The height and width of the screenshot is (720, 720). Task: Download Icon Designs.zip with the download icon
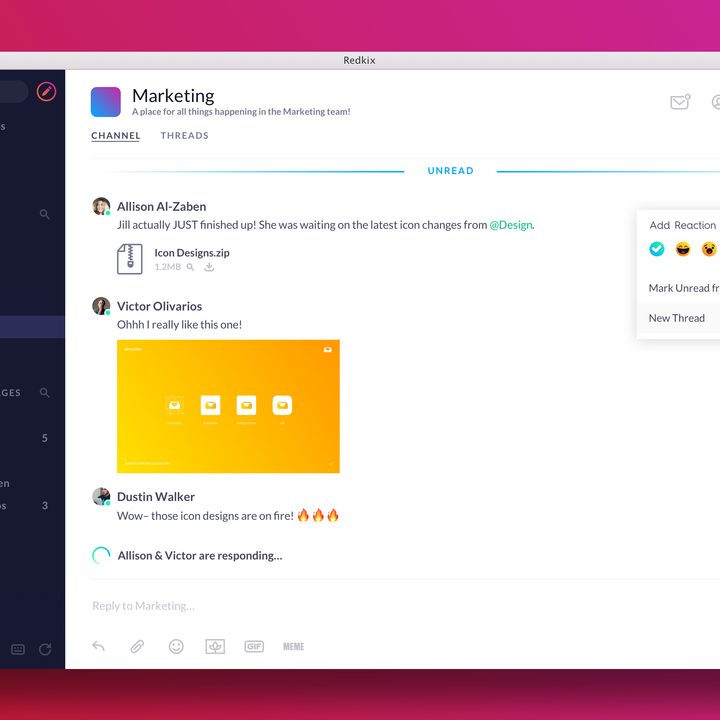tap(209, 267)
